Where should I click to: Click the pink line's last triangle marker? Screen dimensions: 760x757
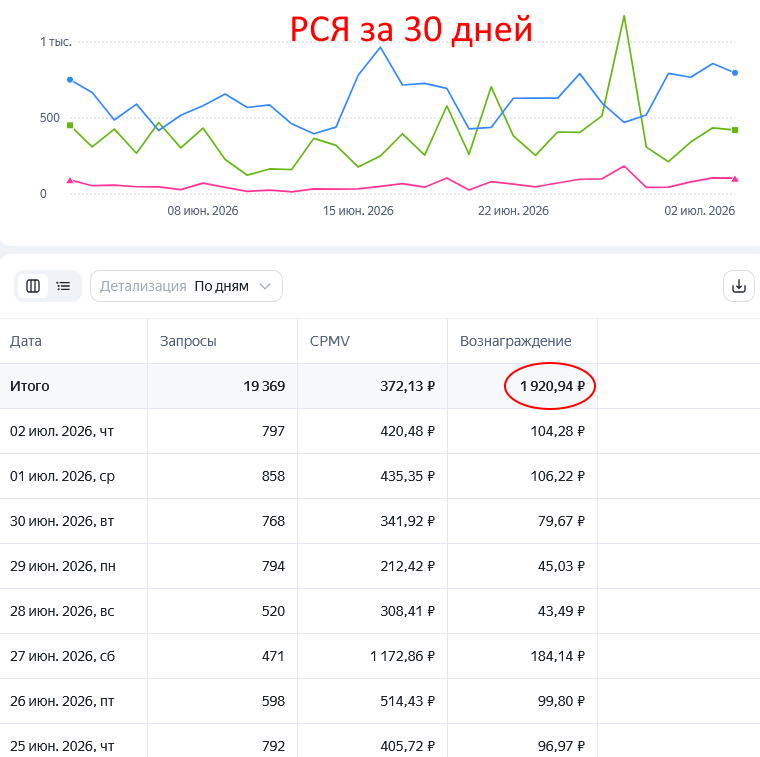[x=735, y=179]
